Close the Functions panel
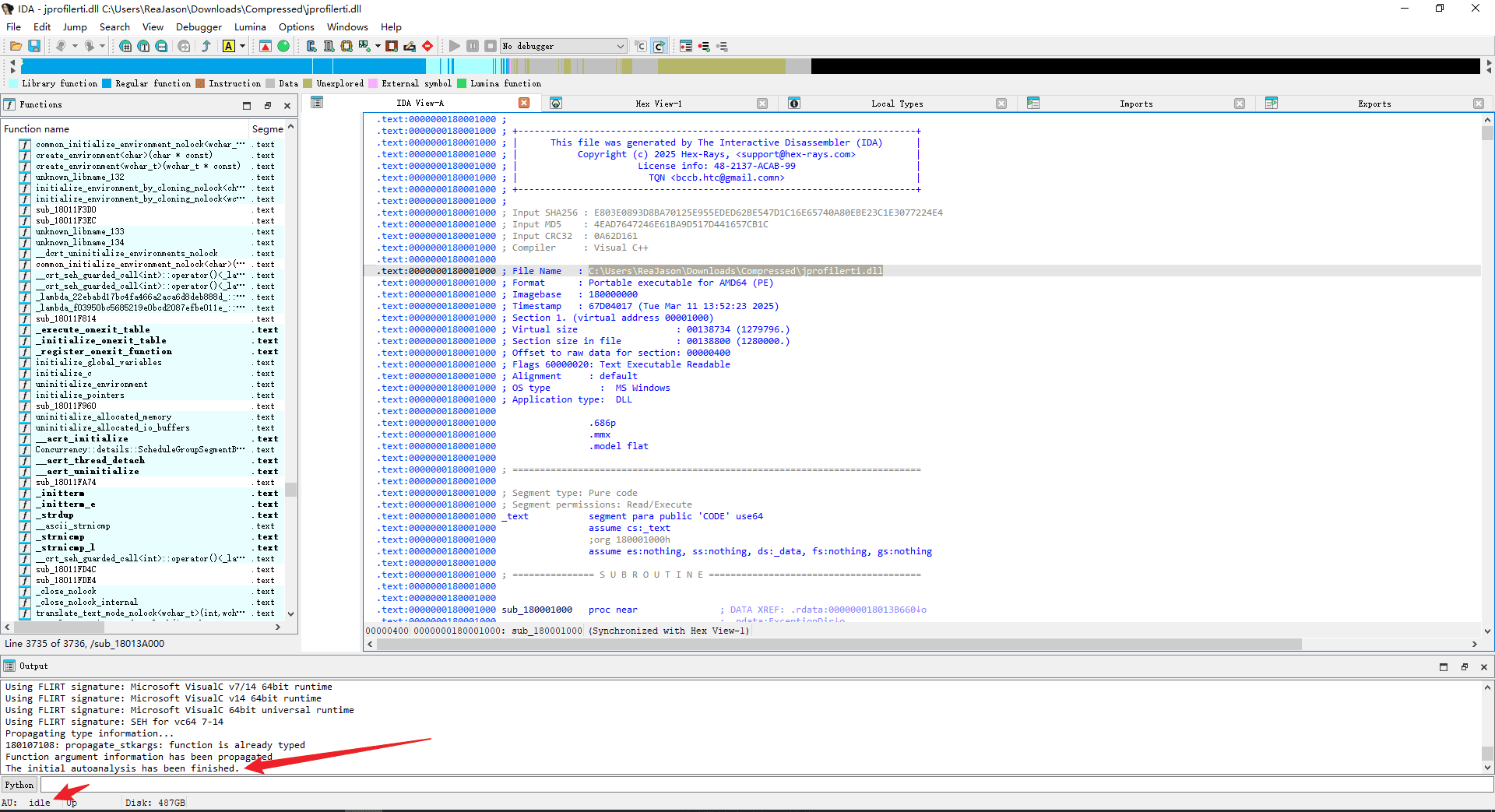 click(287, 105)
